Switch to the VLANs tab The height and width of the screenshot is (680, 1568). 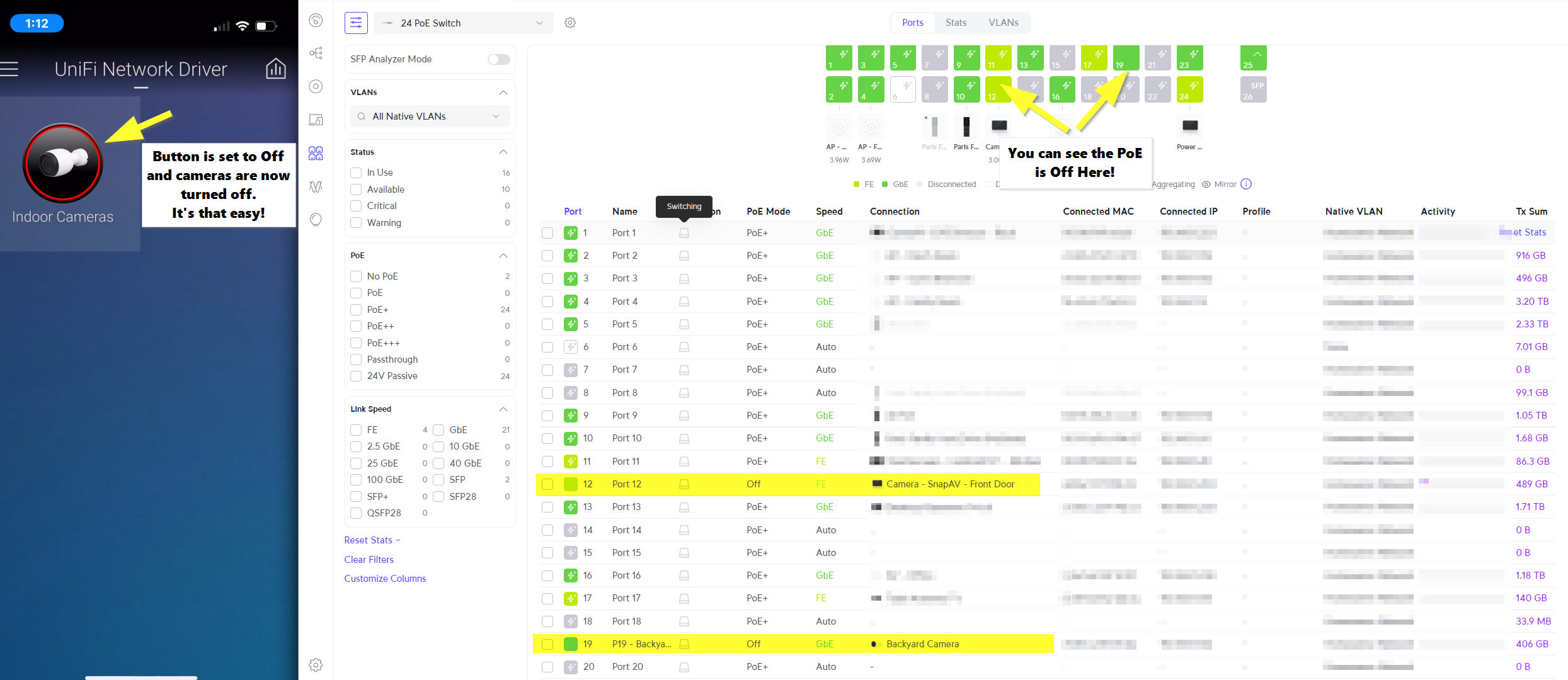pyautogui.click(x=1003, y=23)
